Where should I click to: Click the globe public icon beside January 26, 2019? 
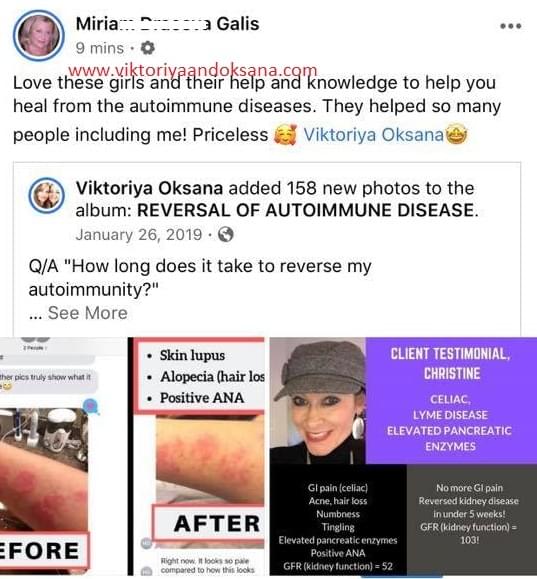[225, 234]
